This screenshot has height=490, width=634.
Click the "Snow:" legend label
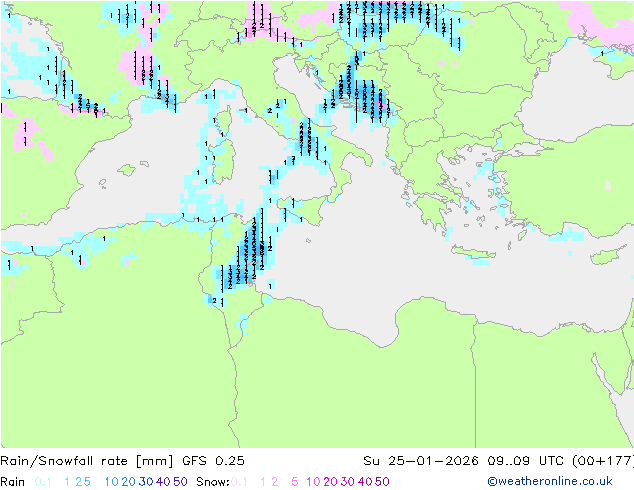point(213,482)
